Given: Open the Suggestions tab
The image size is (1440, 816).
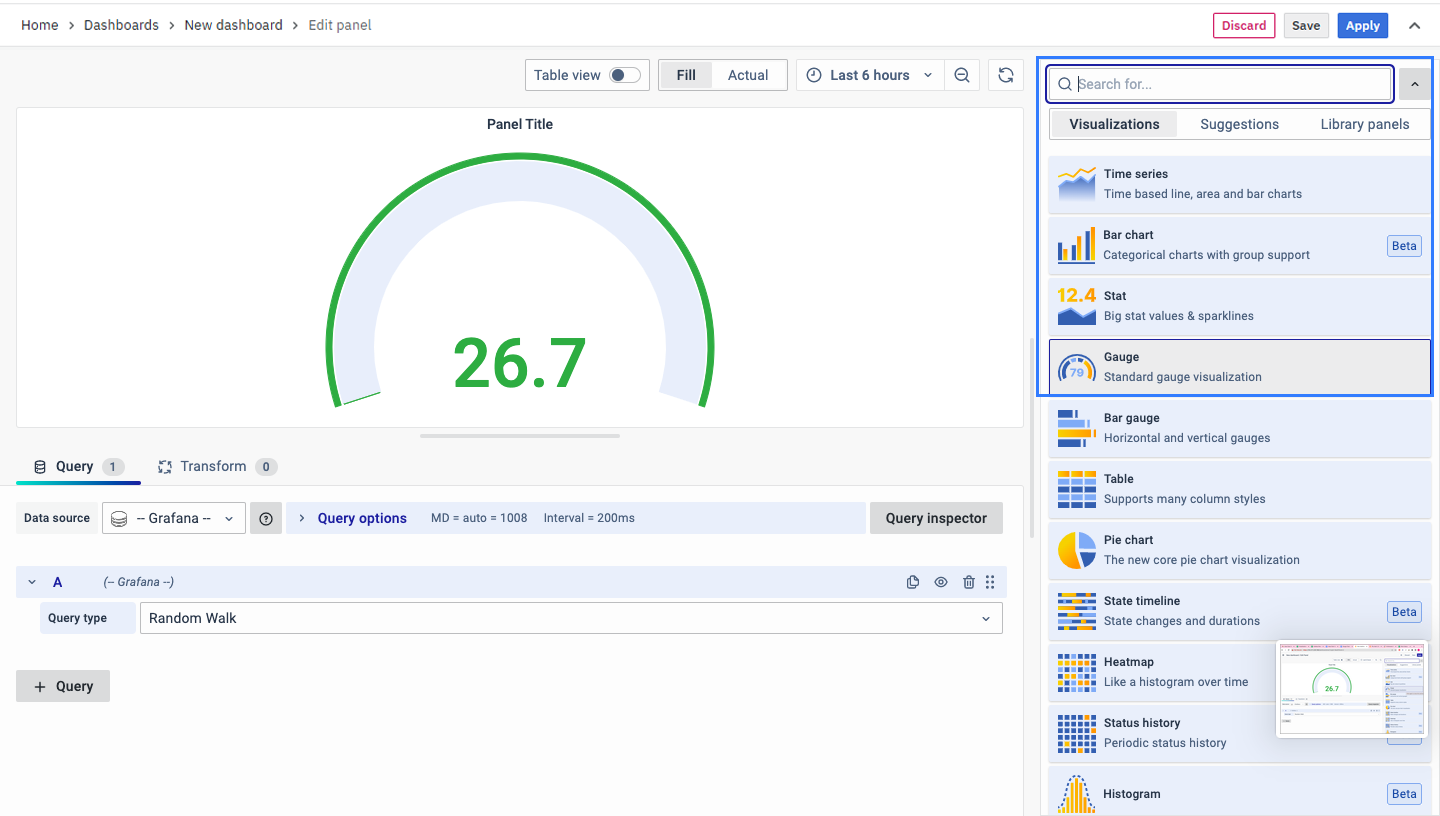Looking at the screenshot, I should 1239,124.
